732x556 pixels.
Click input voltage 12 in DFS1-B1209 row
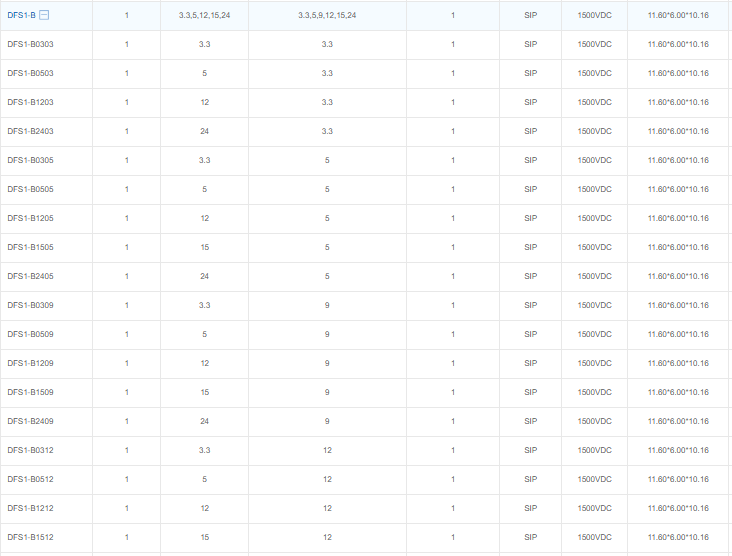pyautogui.click(x=204, y=363)
